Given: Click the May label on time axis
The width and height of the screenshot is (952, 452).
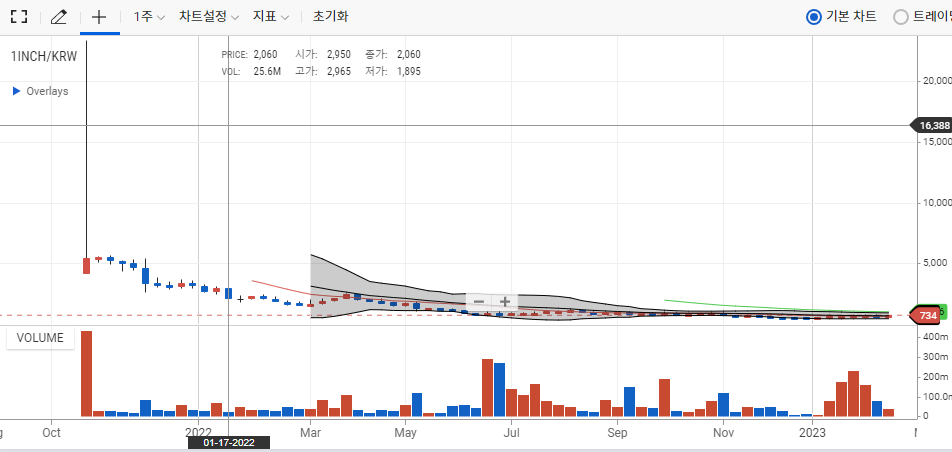Looking at the screenshot, I should click(405, 433).
